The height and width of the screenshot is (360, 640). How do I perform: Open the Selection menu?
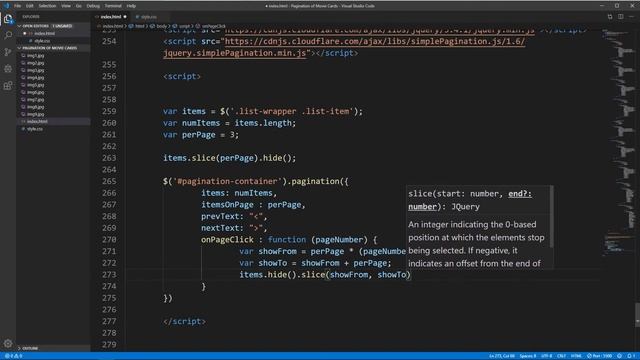coord(47,6)
